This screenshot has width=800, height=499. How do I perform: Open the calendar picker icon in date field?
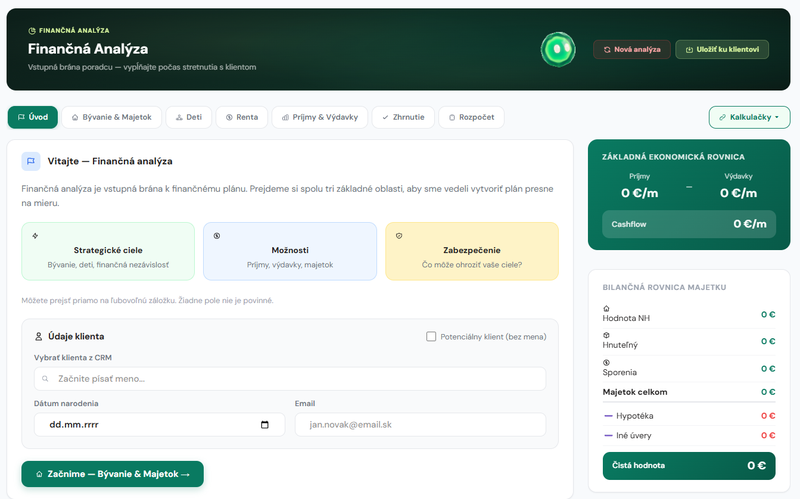(x=264, y=425)
